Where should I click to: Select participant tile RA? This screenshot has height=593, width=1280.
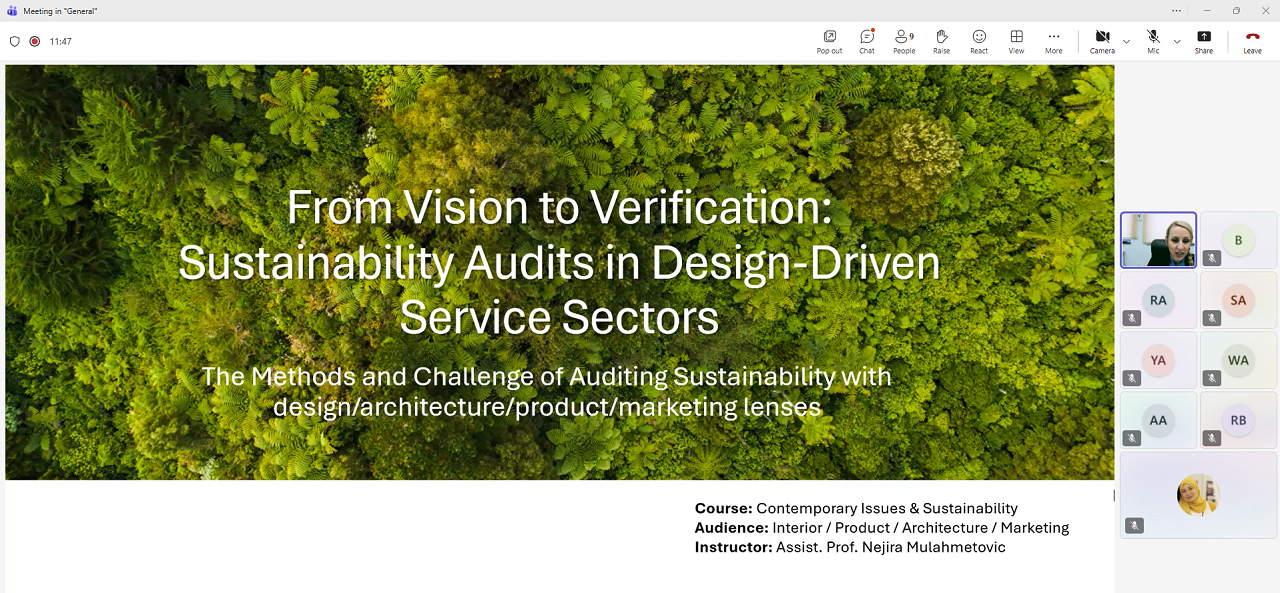coord(1158,300)
